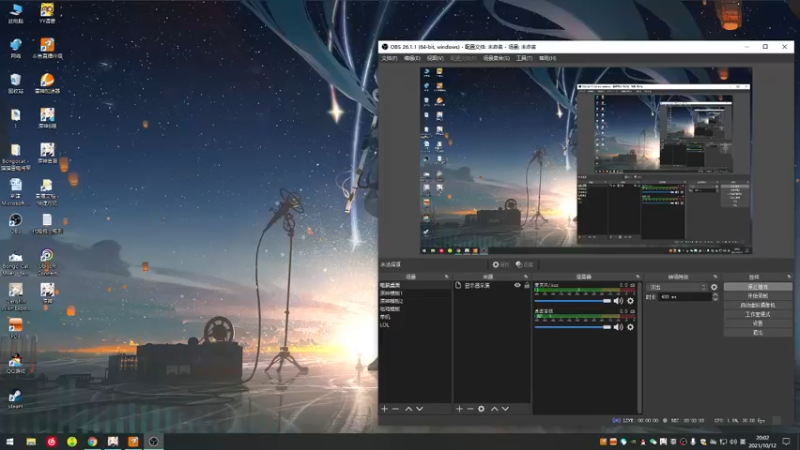Open the transition type dropdown showing Fade
This screenshot has height=450, width=800.
[677, 287]
